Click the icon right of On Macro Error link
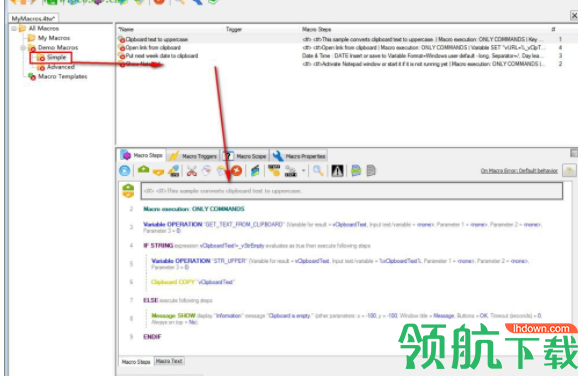This screenshot has width=578, height=376. tap(569, 171)
